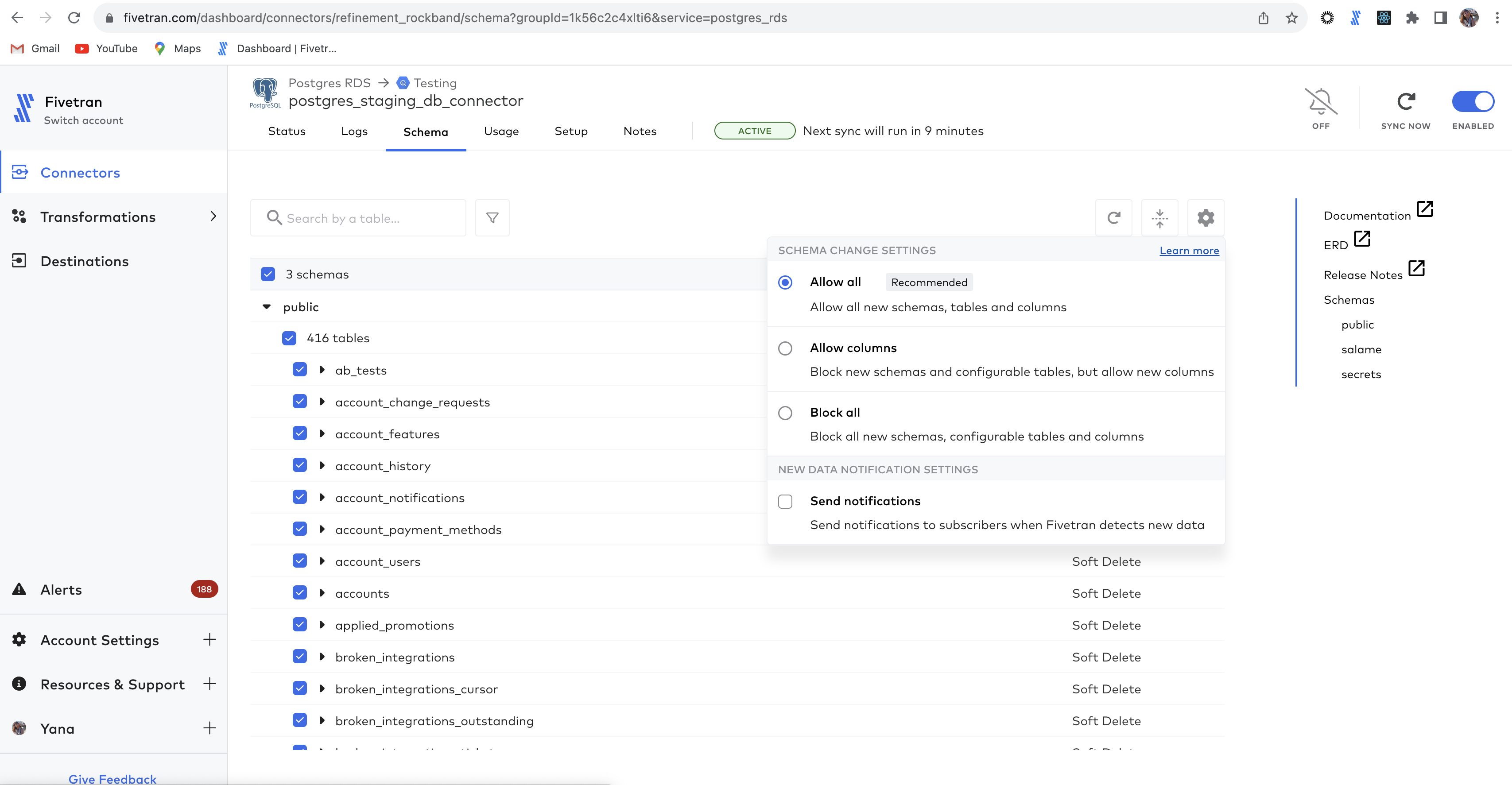
Task: Click the schema reload icon button
Action: point(1113,218)
